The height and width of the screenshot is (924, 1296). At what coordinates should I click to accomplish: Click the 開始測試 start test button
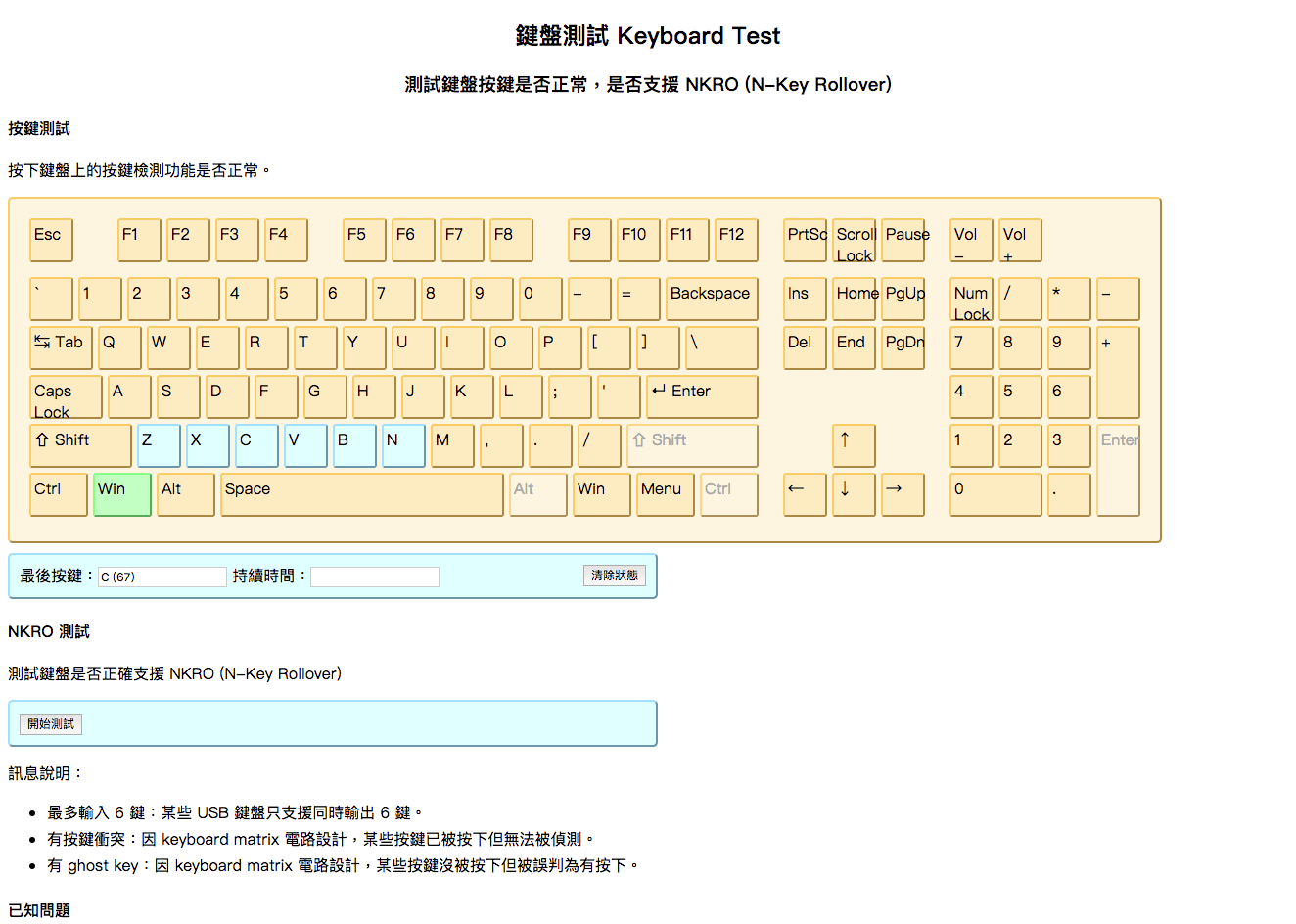51,724
